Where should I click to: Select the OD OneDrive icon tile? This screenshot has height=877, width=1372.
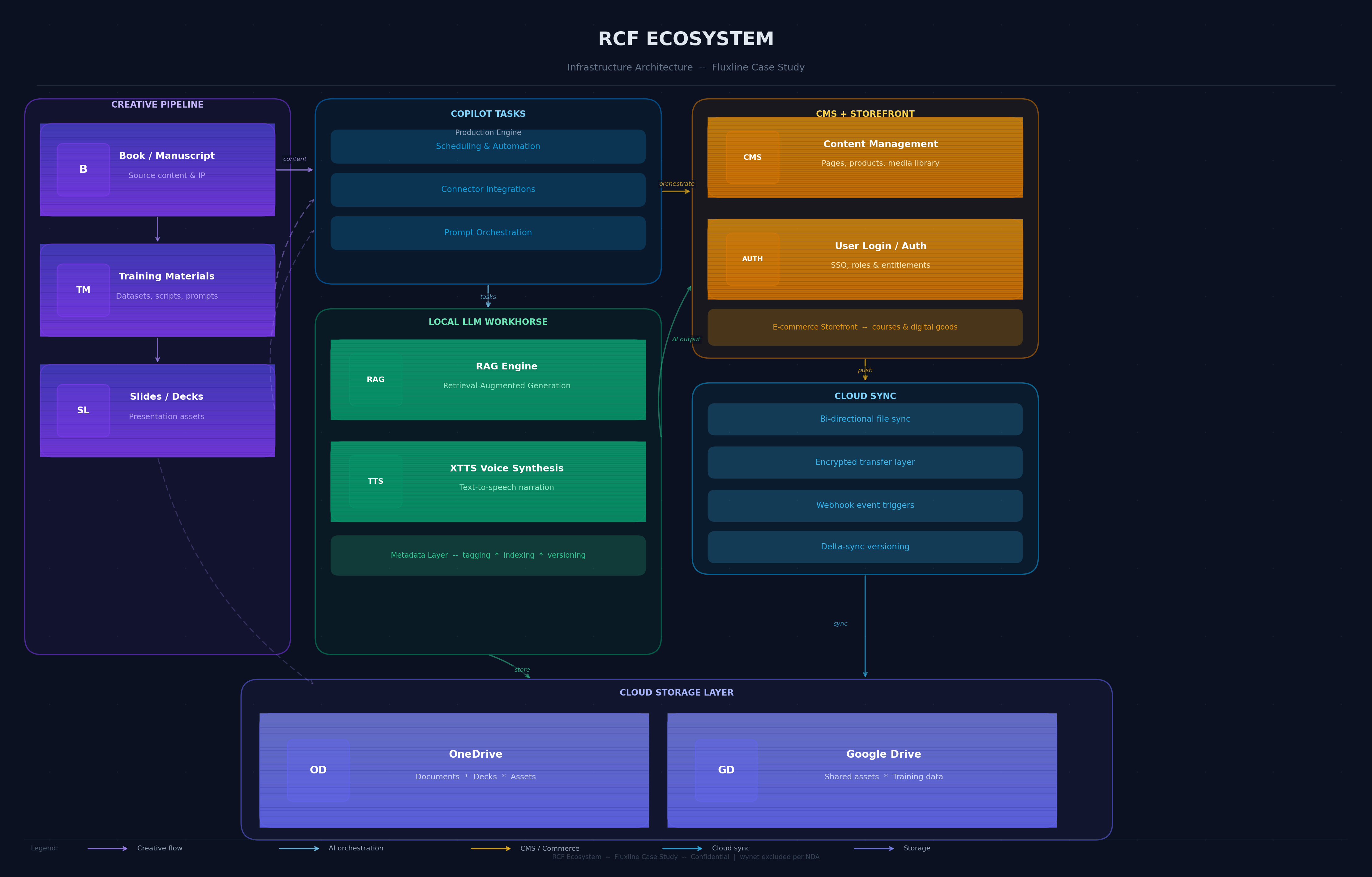[318, 771]
